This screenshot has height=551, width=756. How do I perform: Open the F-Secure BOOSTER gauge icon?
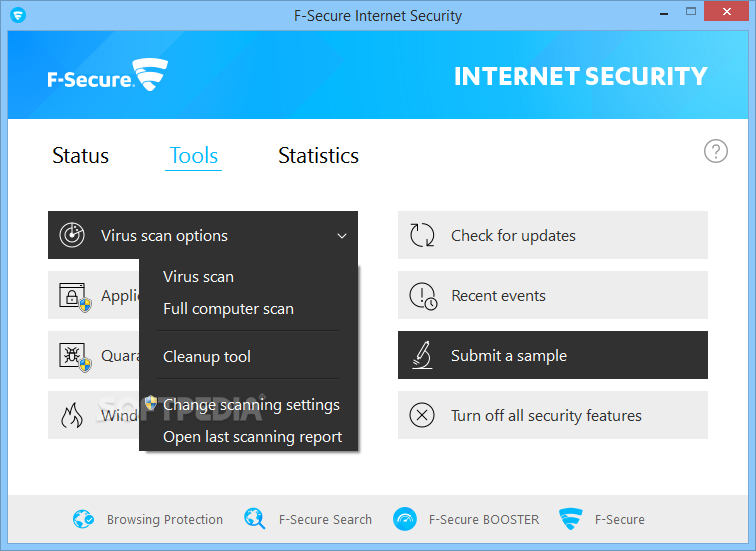pos(405,519)
